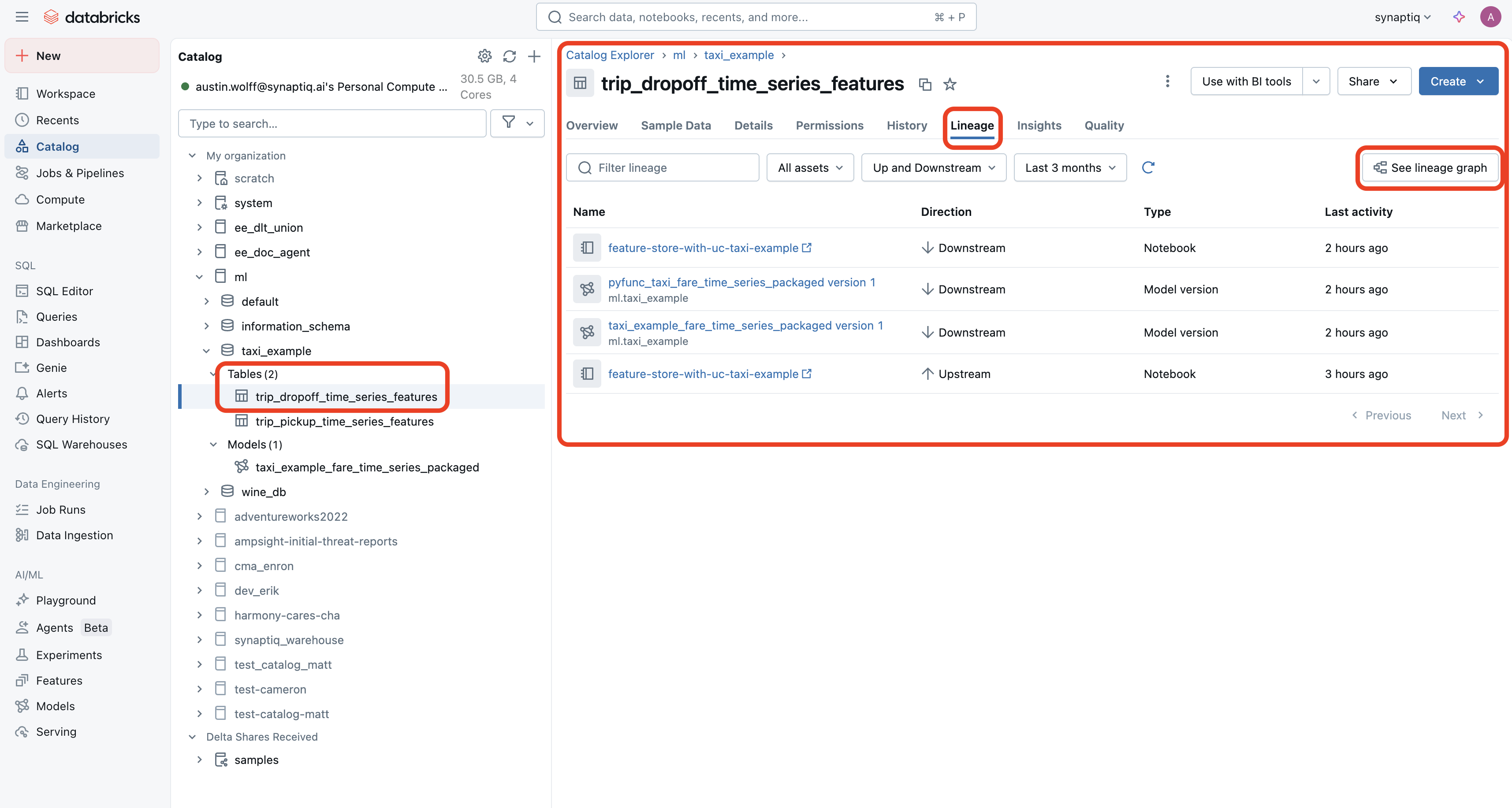
Task: Collapse the taxi_example schema
Action: pyautogui.click(x=207, y=351)
